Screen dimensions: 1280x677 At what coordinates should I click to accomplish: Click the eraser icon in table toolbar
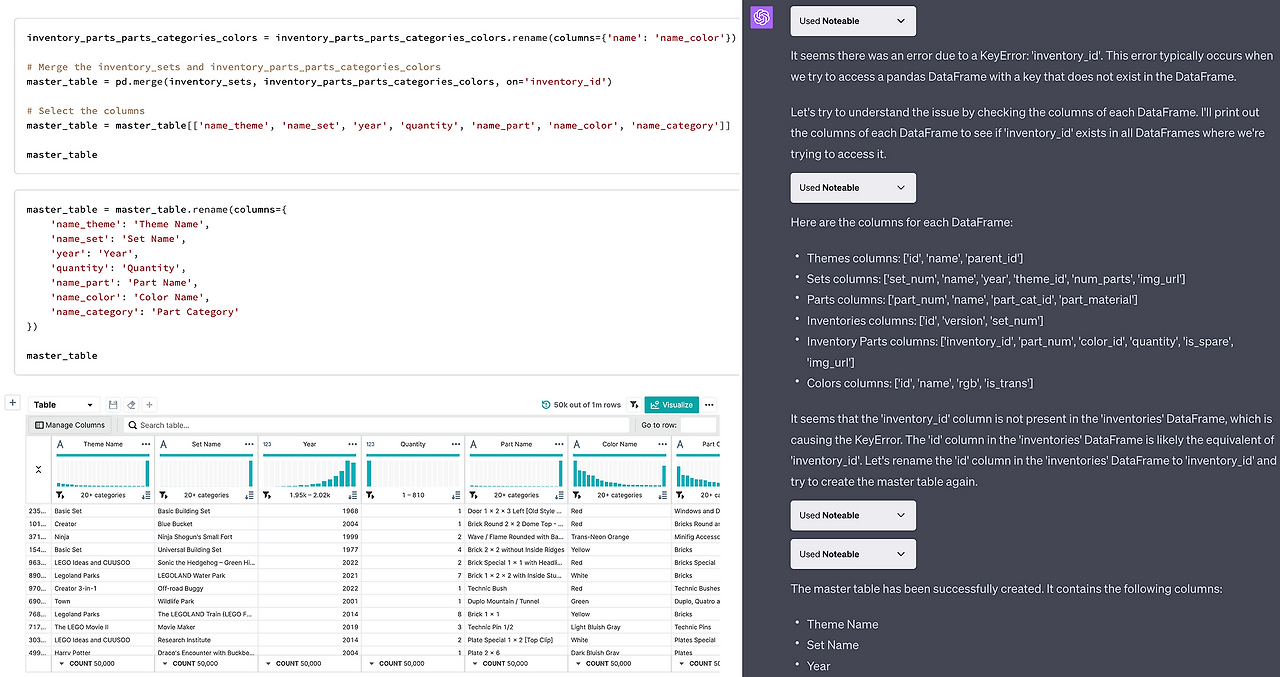click(x=131, y=405)
